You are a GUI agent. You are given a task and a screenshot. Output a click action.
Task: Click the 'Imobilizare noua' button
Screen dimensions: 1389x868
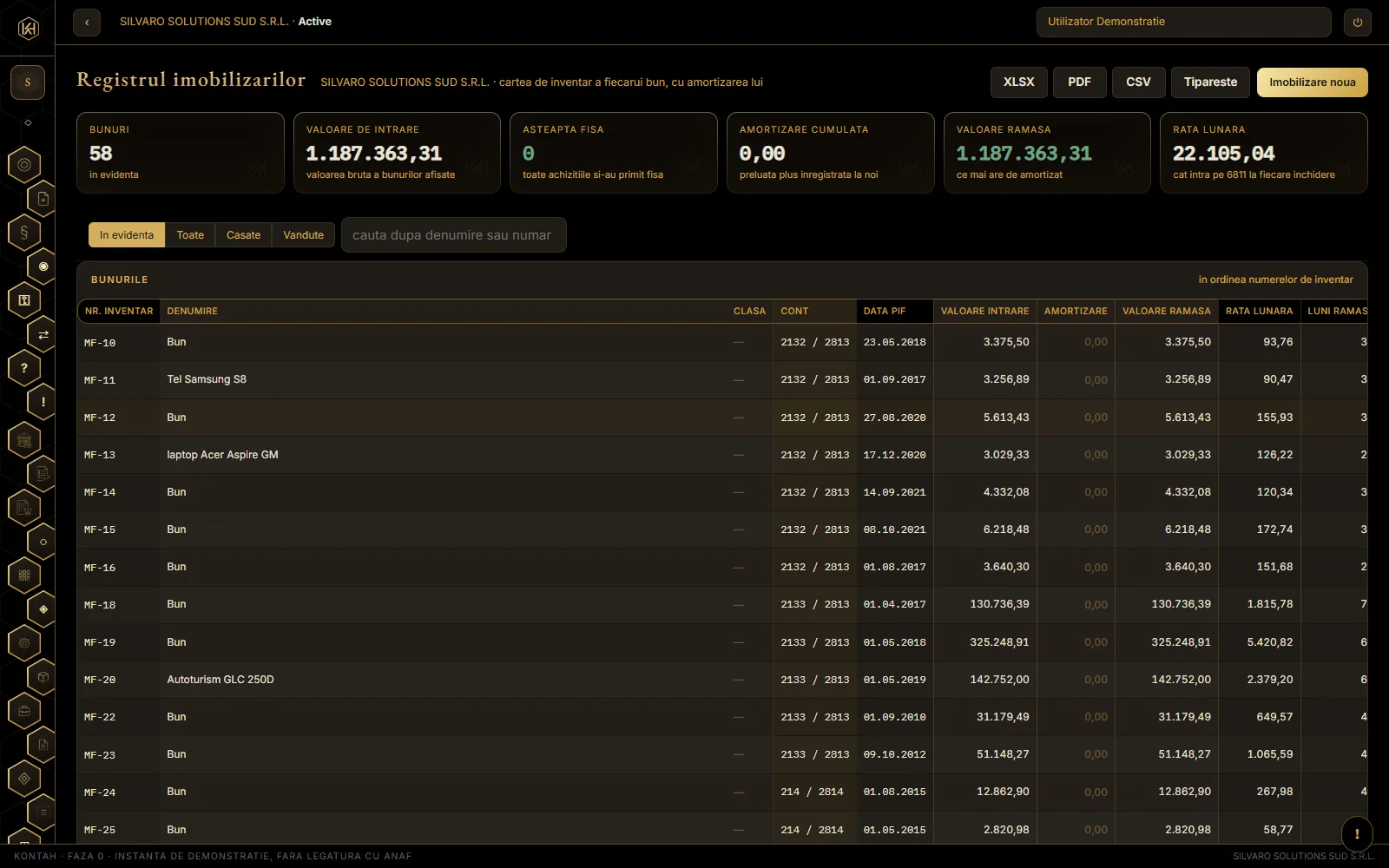[x=1313, y=82]
